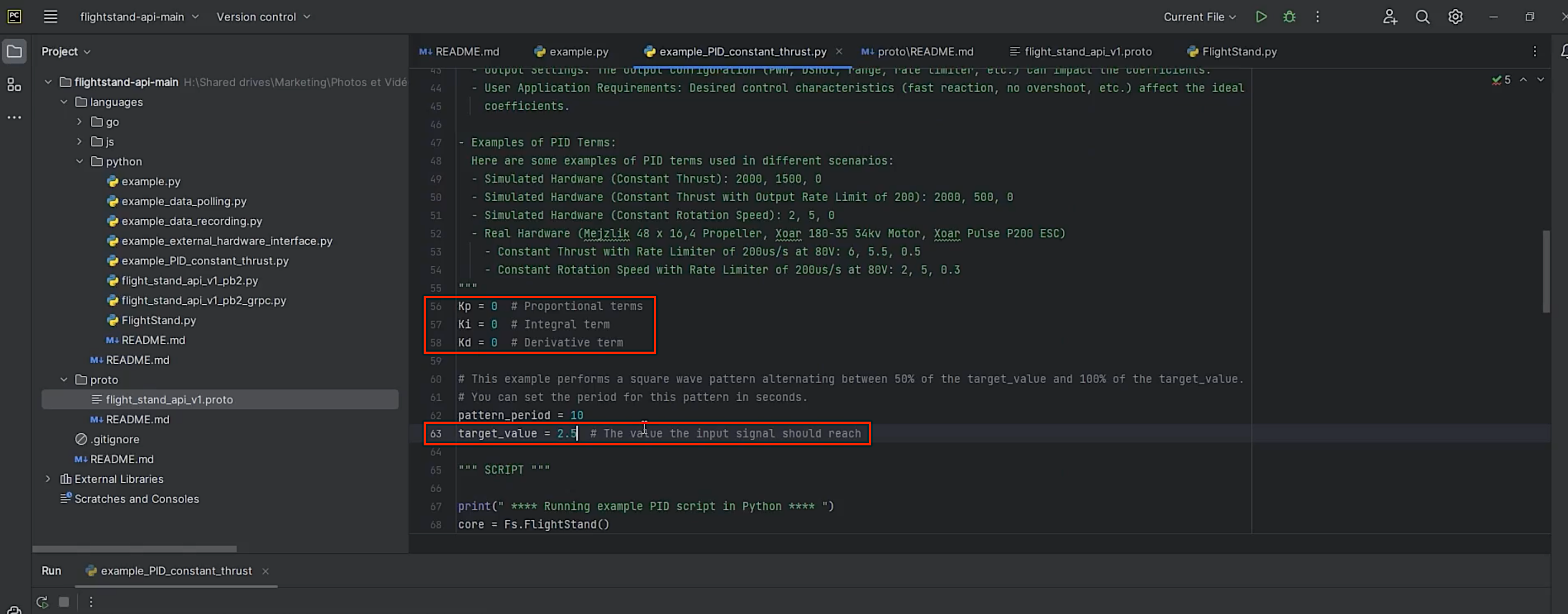Switch to the example.py editor tab
This screenshot has width=1568, height=614.
point(577,52)
